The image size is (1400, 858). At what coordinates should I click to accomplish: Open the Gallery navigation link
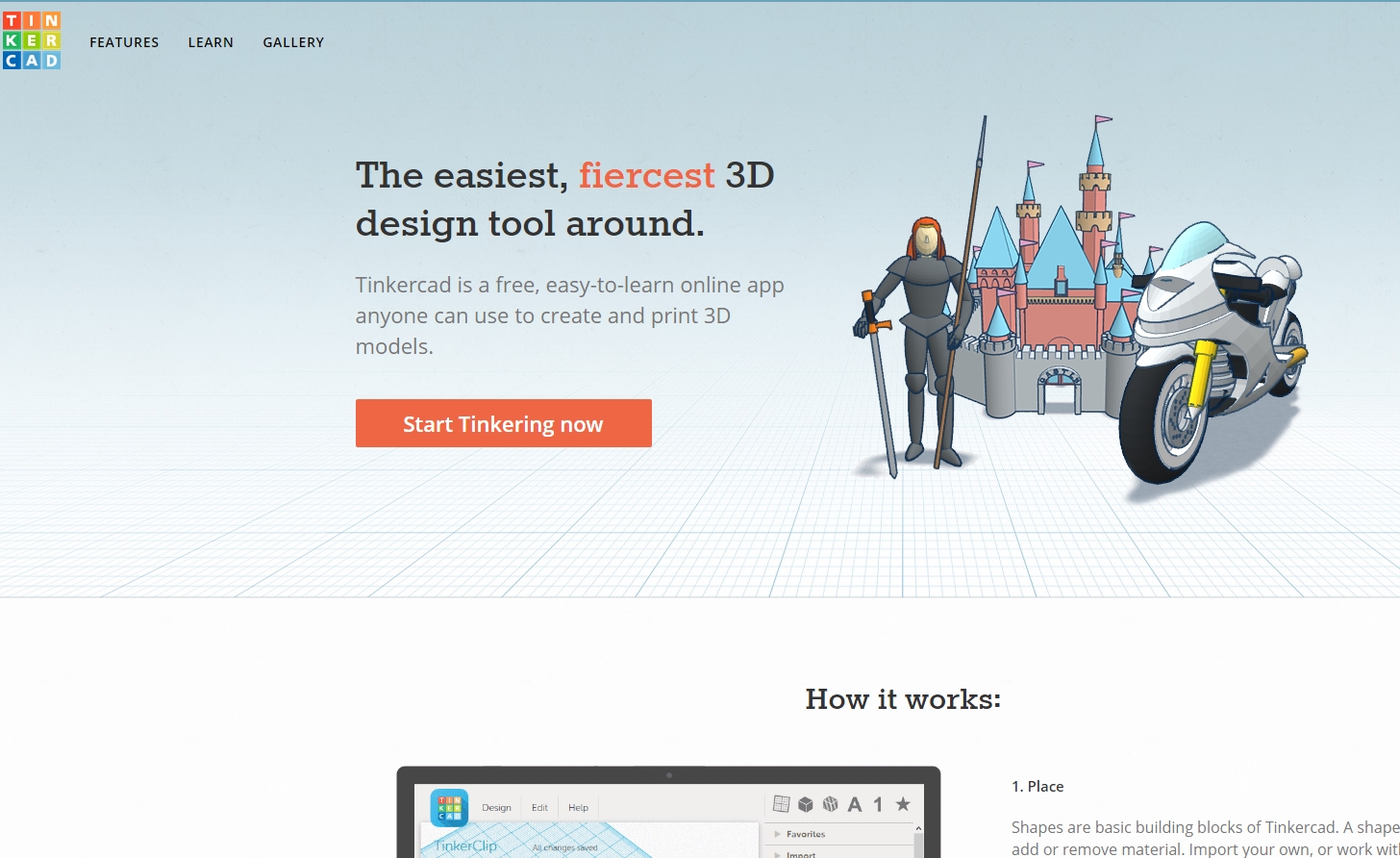pyautogui.click(x=293, y=42)
